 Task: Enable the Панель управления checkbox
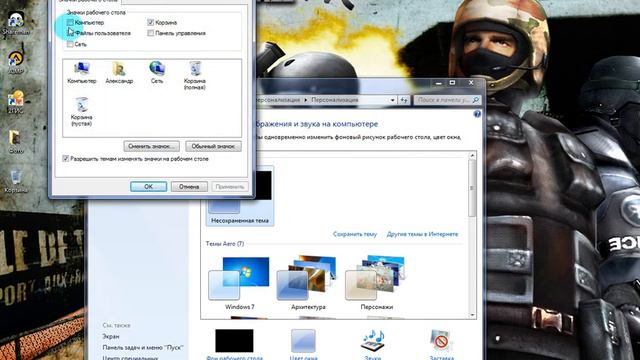coord(151,33)
